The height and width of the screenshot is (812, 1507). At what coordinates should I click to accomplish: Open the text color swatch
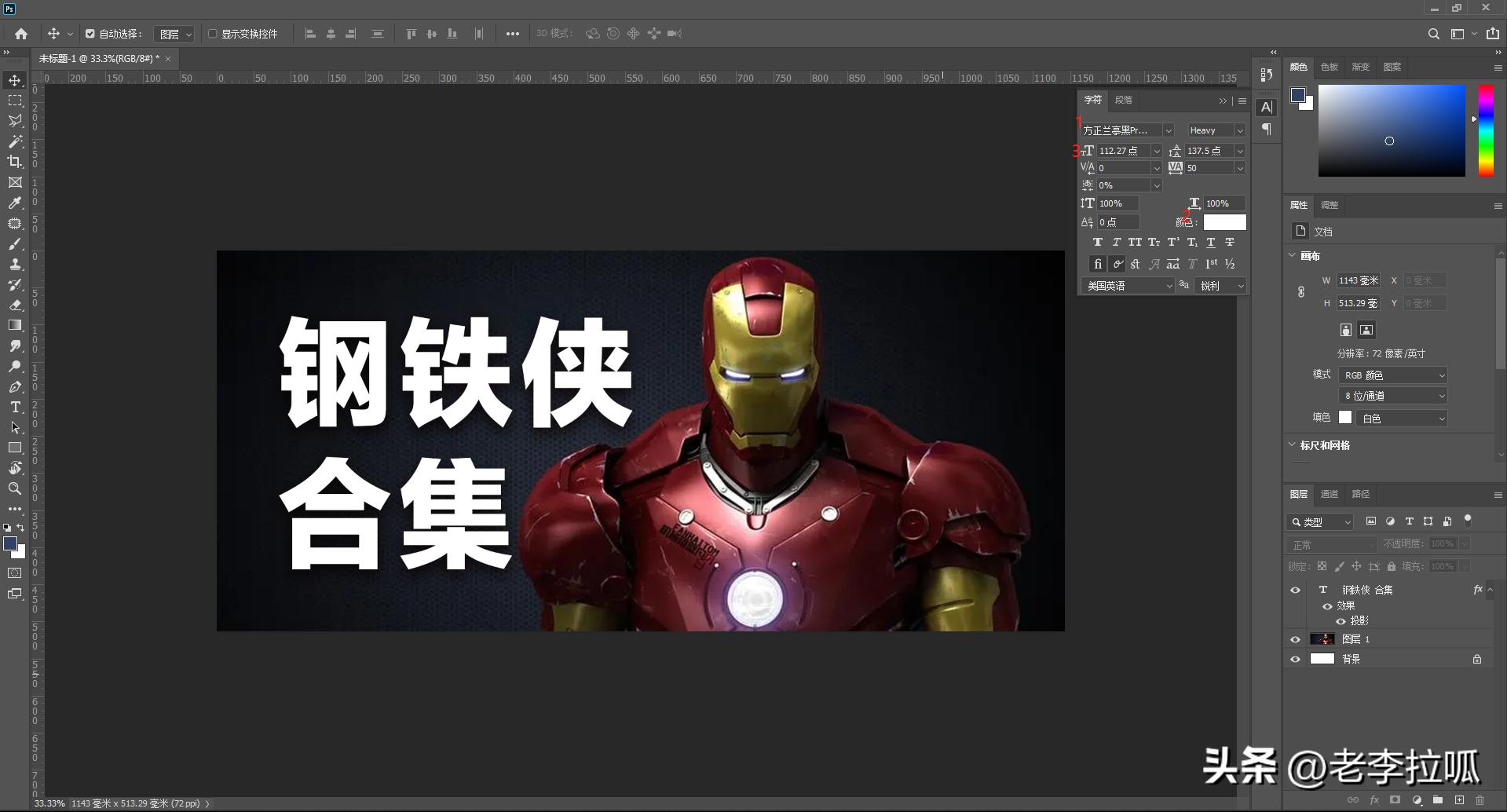(1224, 222)
